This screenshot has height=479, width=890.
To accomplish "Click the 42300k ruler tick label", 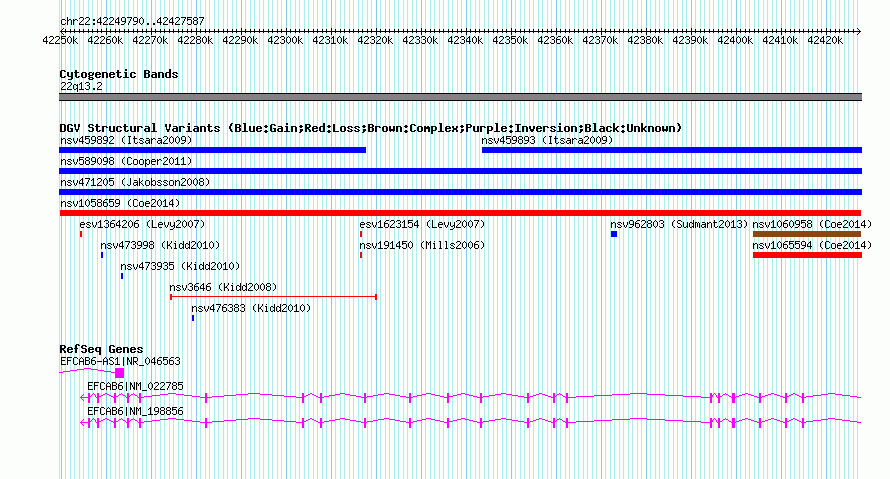I will [x=285, y=40].
